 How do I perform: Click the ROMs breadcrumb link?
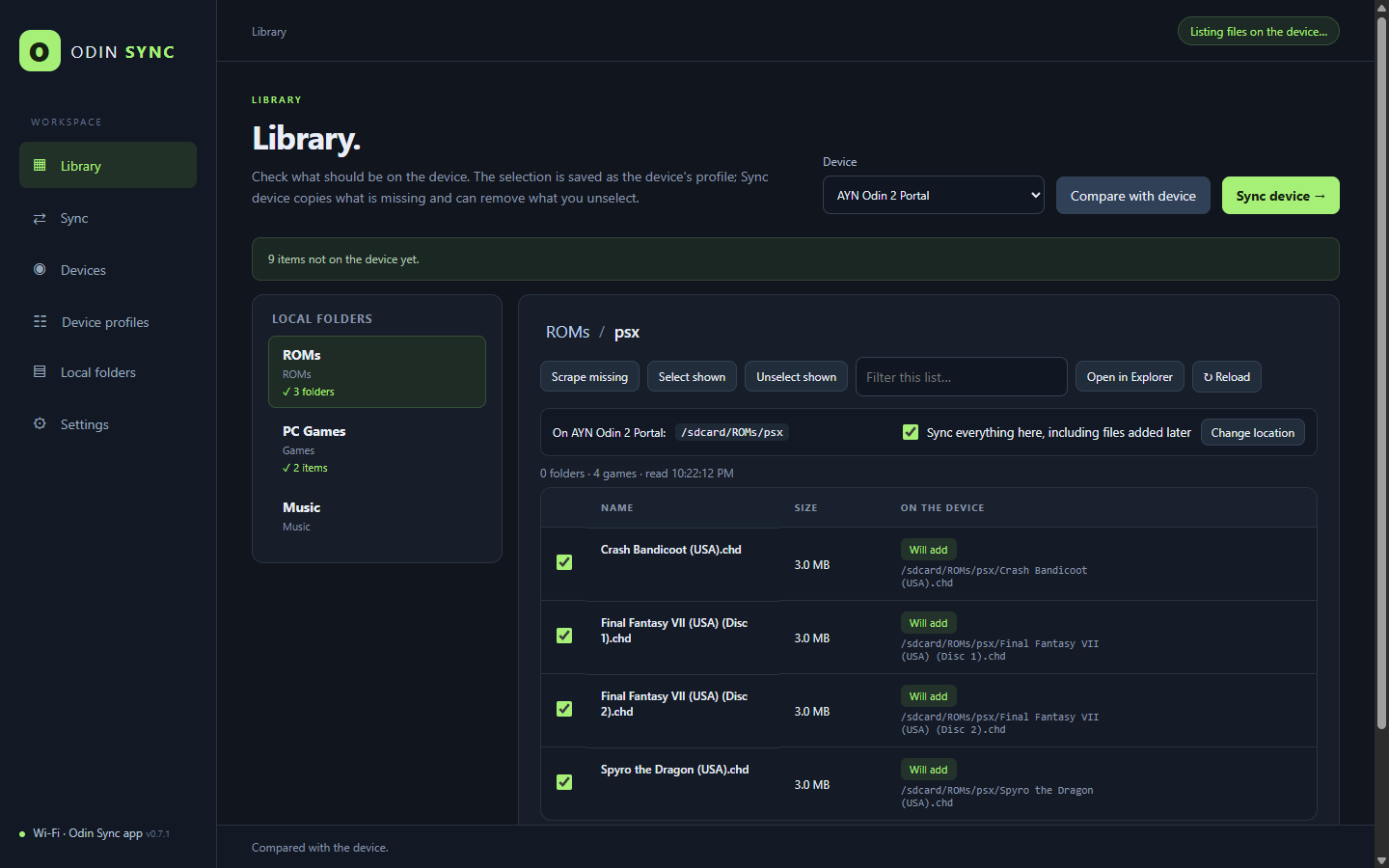tap(567, 332)
